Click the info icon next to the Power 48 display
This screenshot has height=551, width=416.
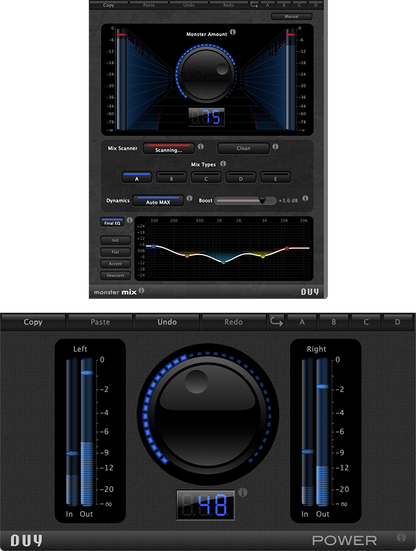(243, 492)
